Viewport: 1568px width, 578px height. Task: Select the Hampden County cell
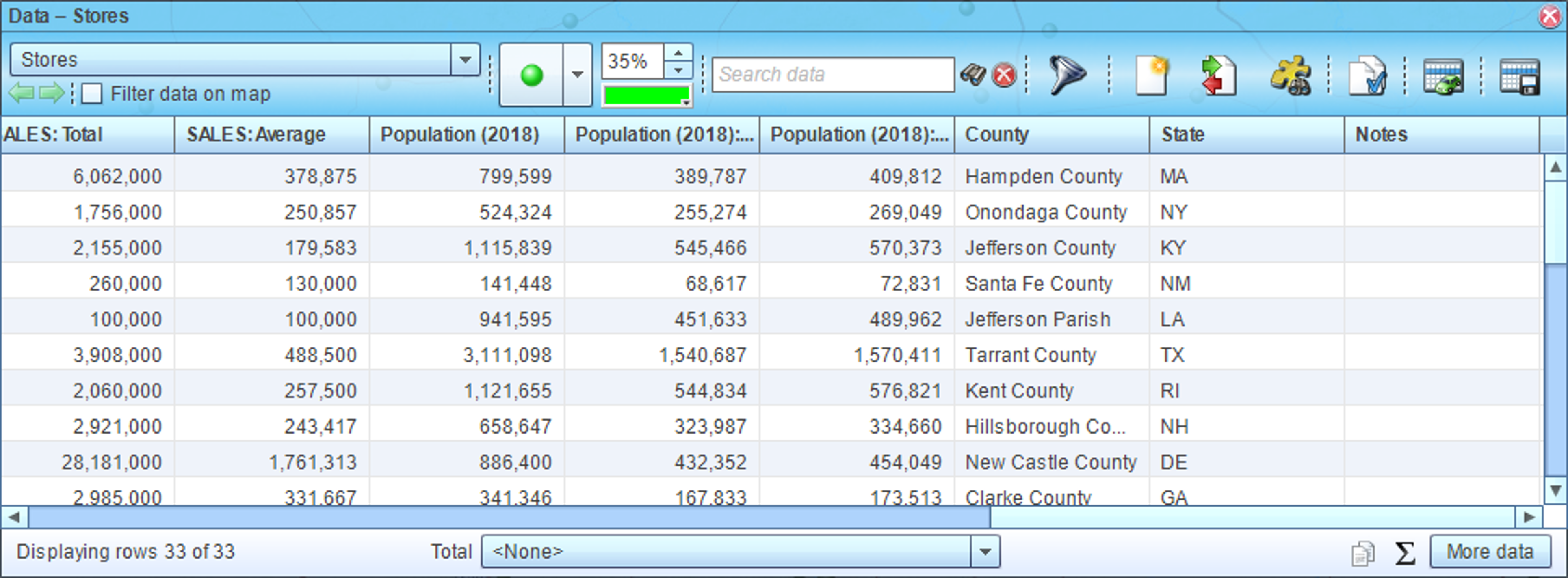coord(1052,176)
